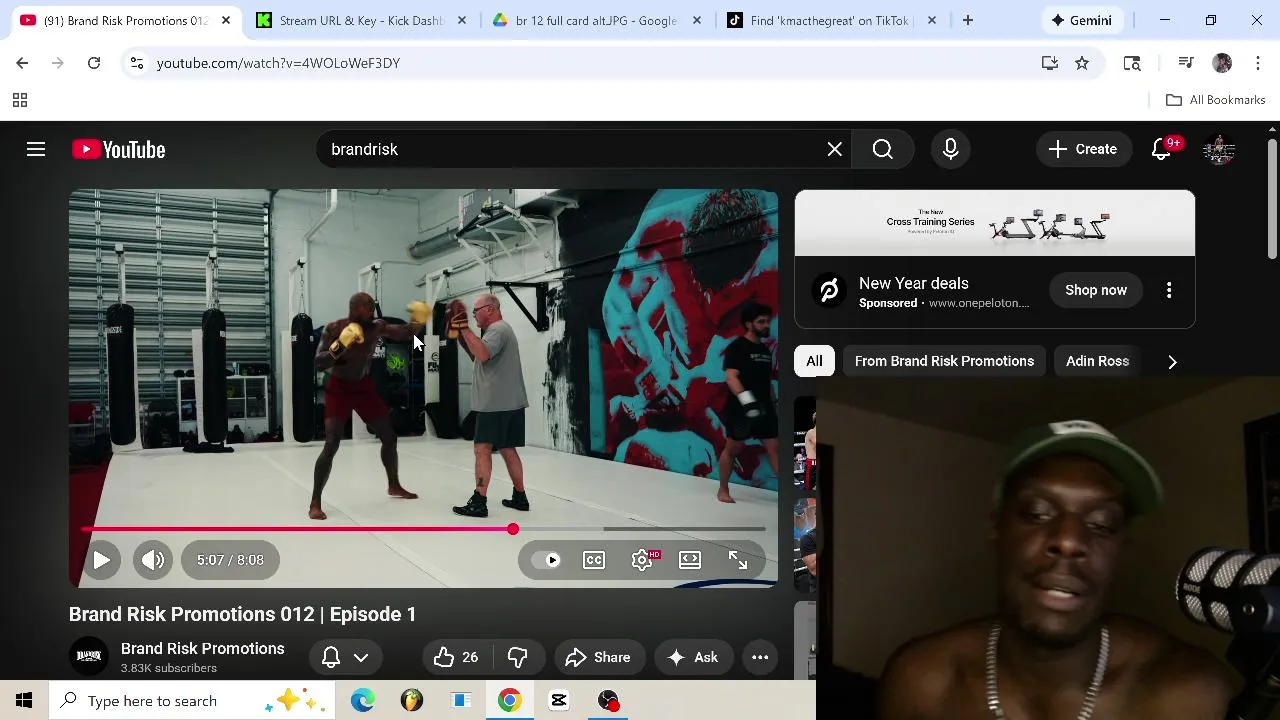Click the page vertical scrollbar
This screenshot has height=720, width=1280.
[1272, 200]
